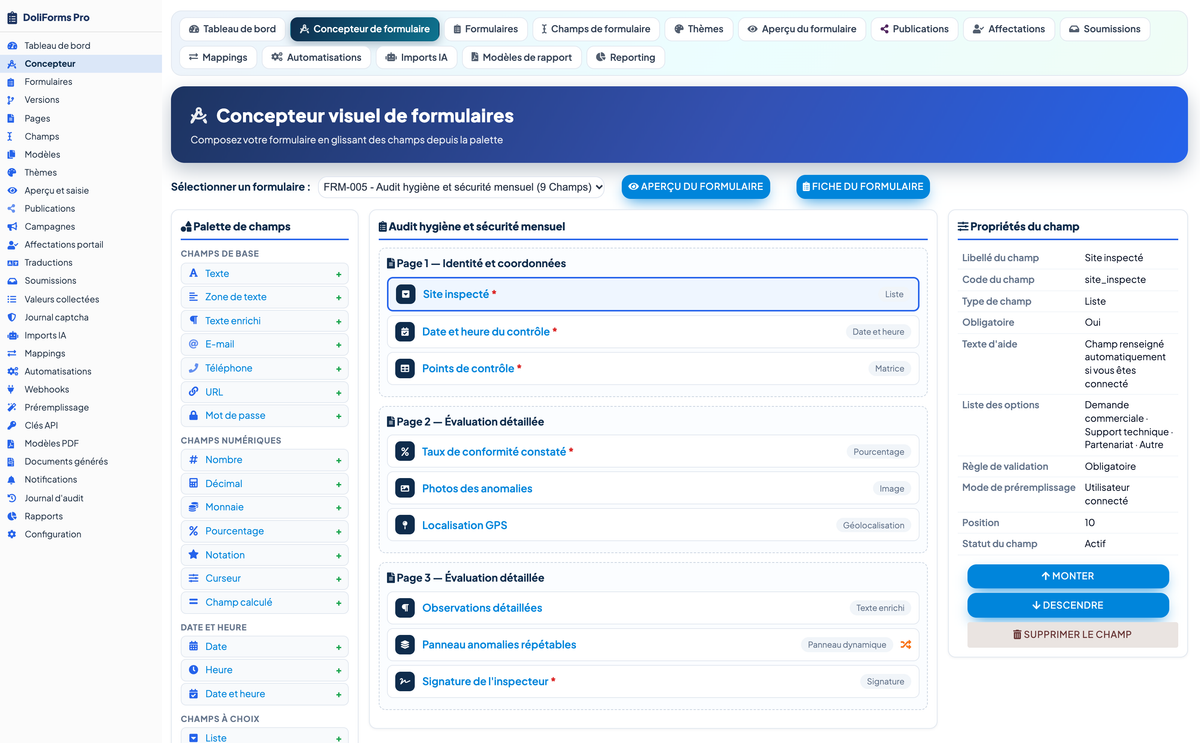
Task: Select the Taux de conformité constaté field
Action: click(653, 452)
